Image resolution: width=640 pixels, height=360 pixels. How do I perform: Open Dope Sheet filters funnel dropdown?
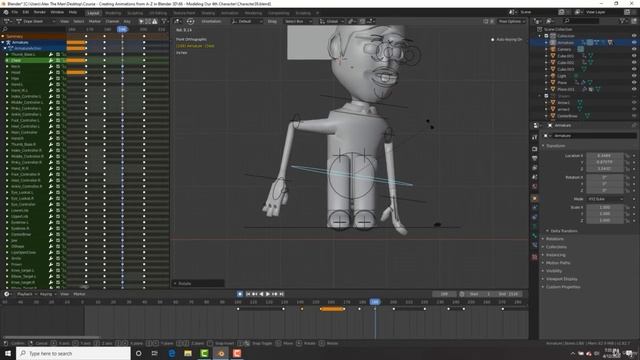tap(164, 21)
